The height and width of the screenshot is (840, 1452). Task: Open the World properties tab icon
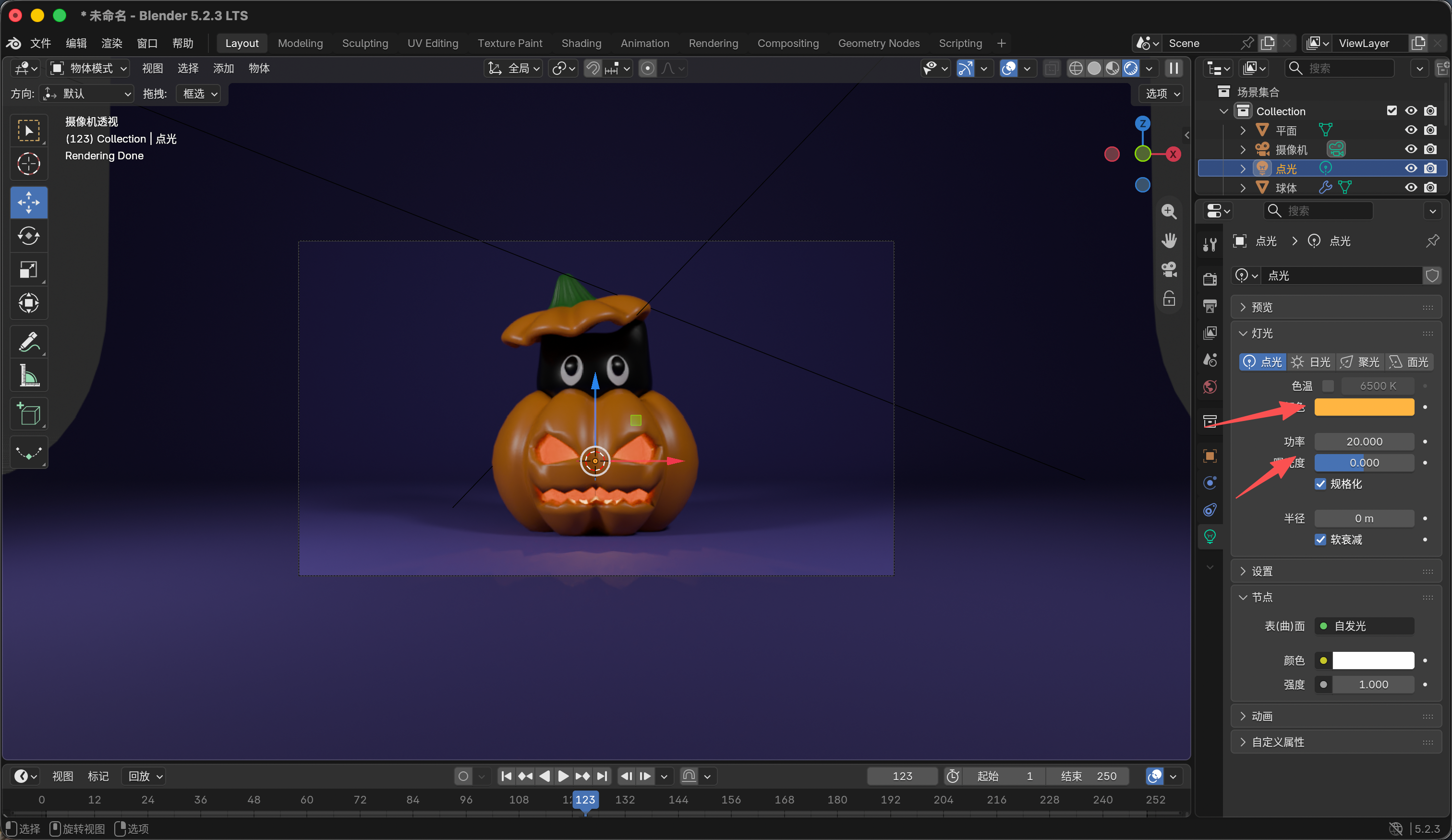pos(1210,386)
